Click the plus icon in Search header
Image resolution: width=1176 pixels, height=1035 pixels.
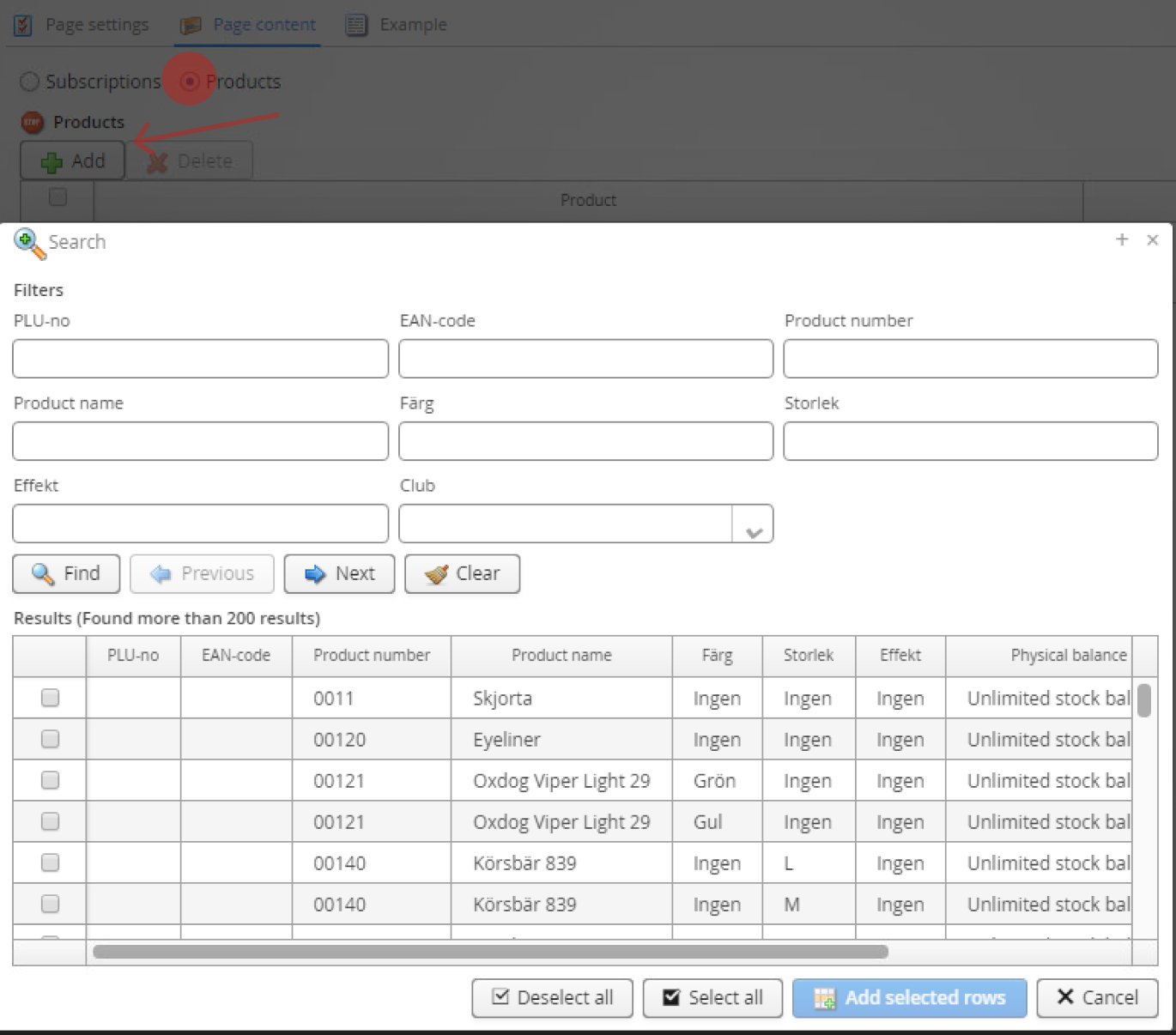point(1121,240)
